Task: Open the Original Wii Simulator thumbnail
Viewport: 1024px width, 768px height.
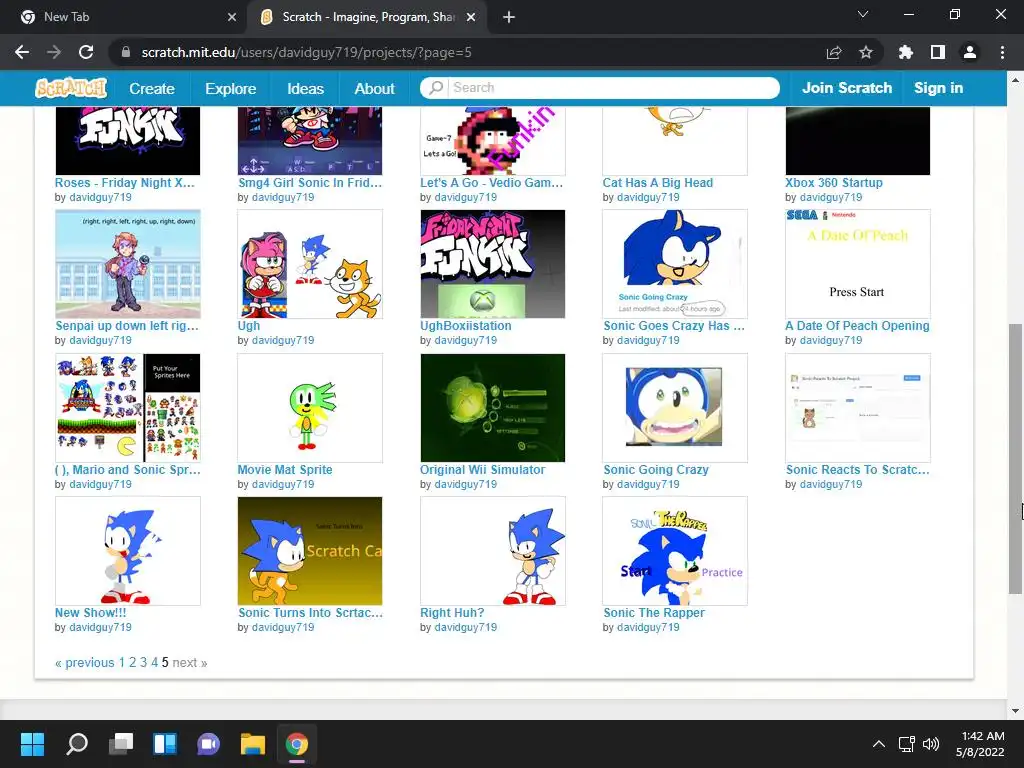Action: 493,408
